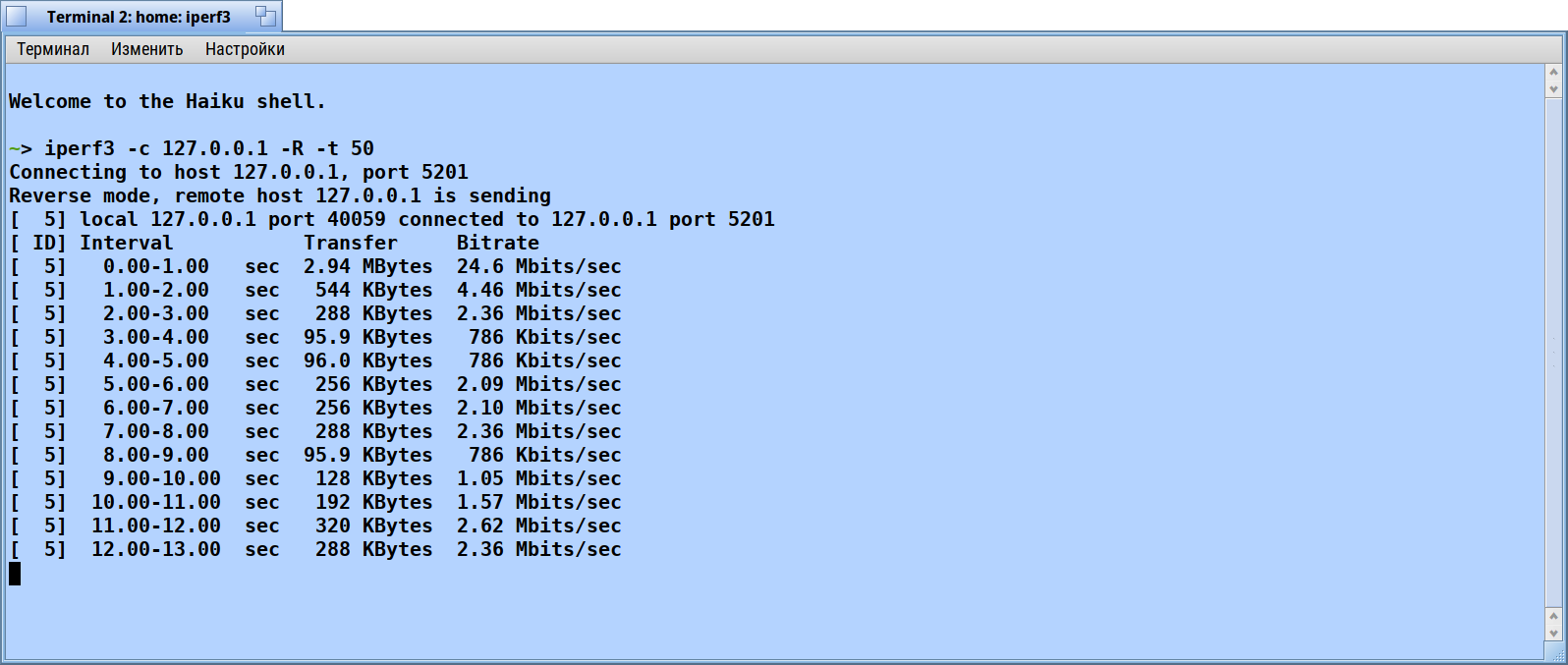
Task: Click the '2.62 Mbits/sec' bitrate value
Action: [539, 526]
